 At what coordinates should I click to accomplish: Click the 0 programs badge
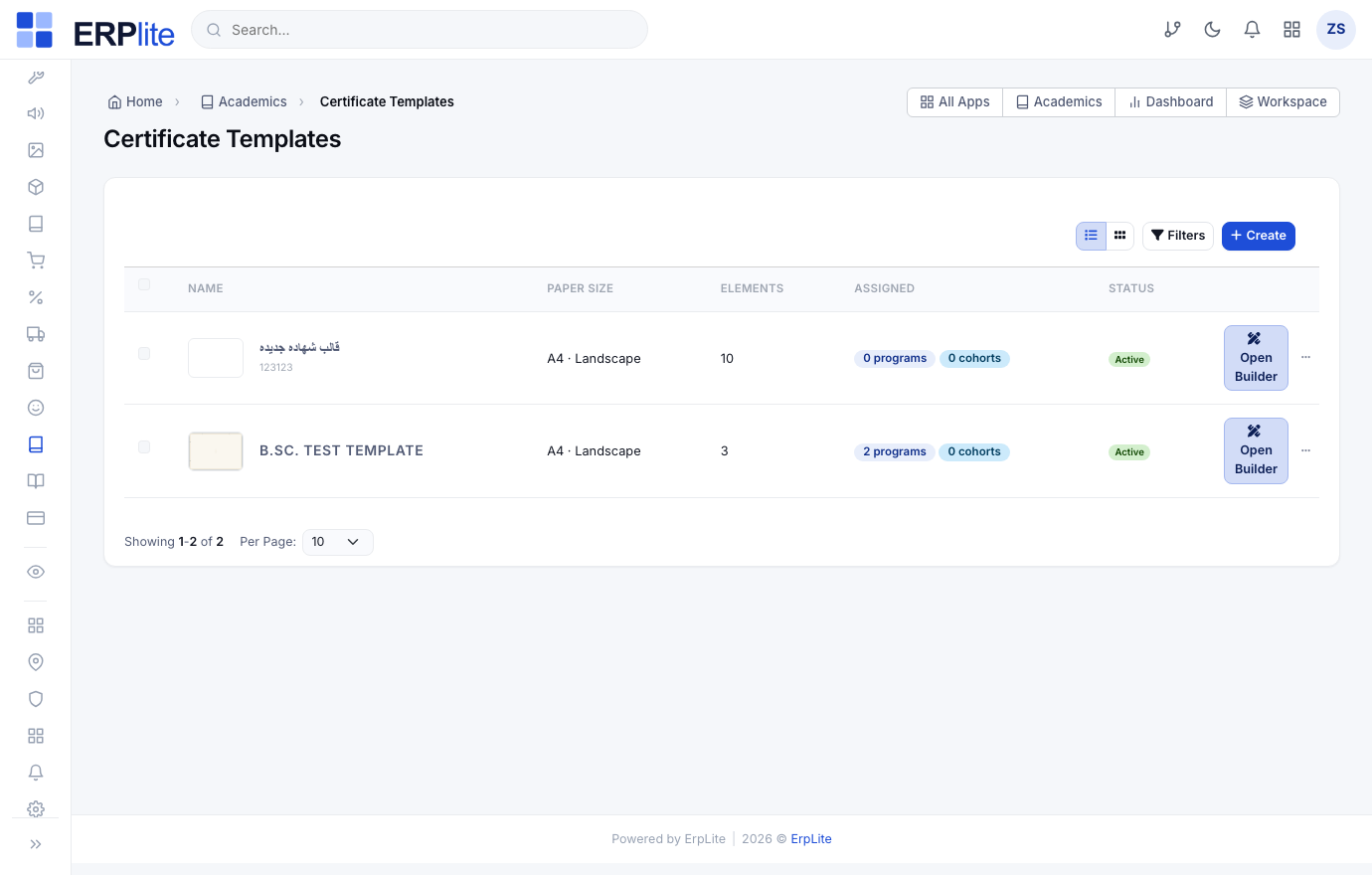[895, 358]
